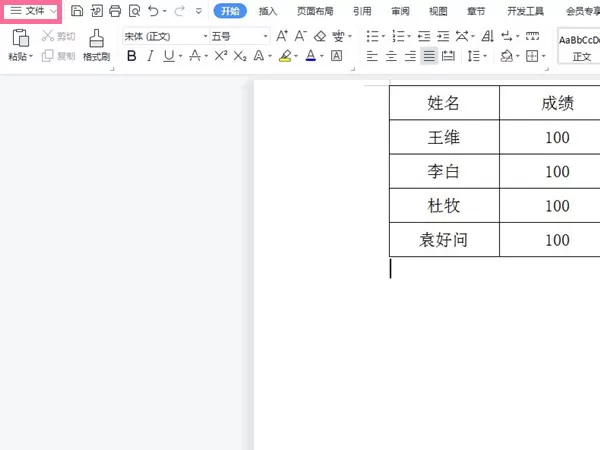Click the 粘贴 paste icon
600x450 pixels.
[20, 38]
